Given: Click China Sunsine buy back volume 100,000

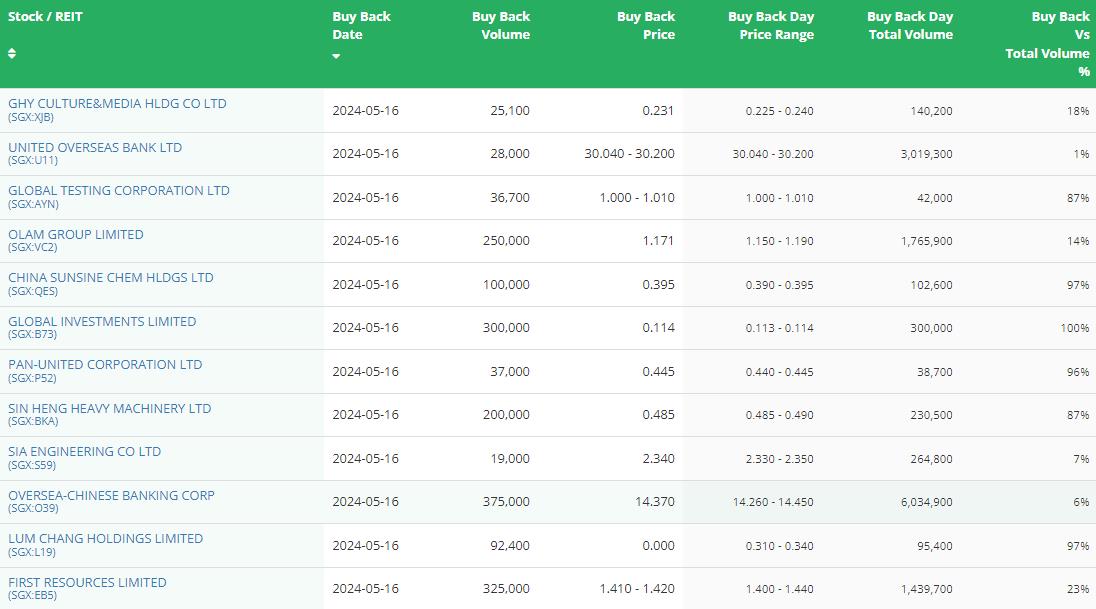Looking at the screenshot, I should 506,285.
